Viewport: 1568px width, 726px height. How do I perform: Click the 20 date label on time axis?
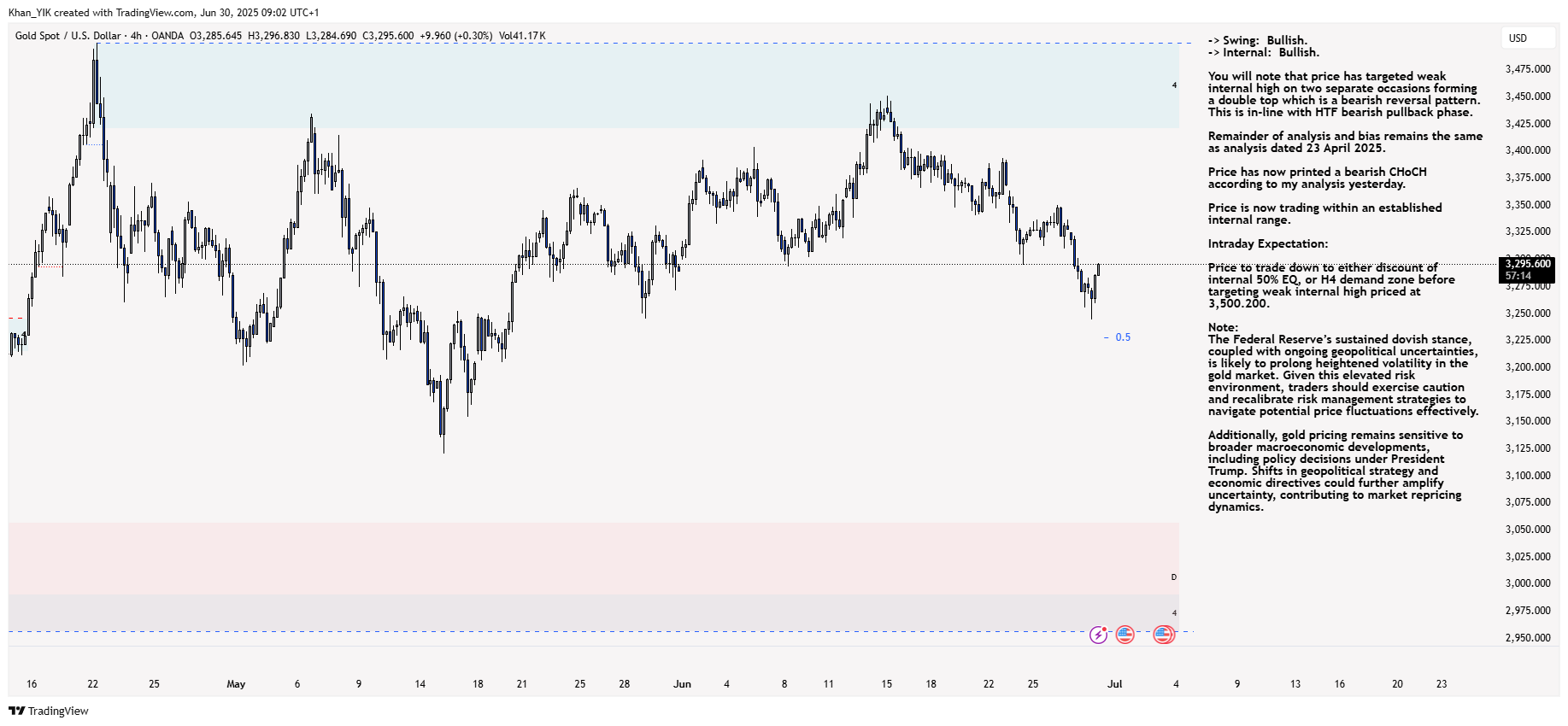(1397, 683)
